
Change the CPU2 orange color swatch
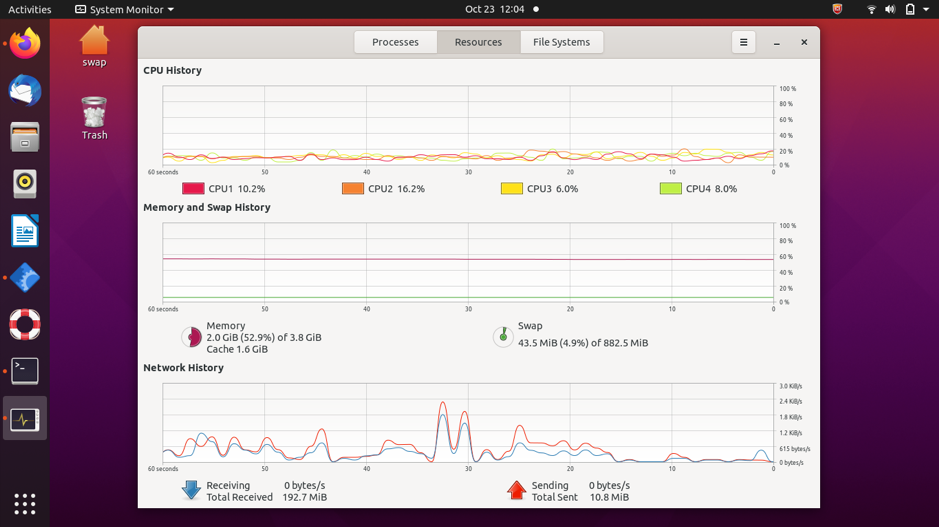click(x=353, y=189)
